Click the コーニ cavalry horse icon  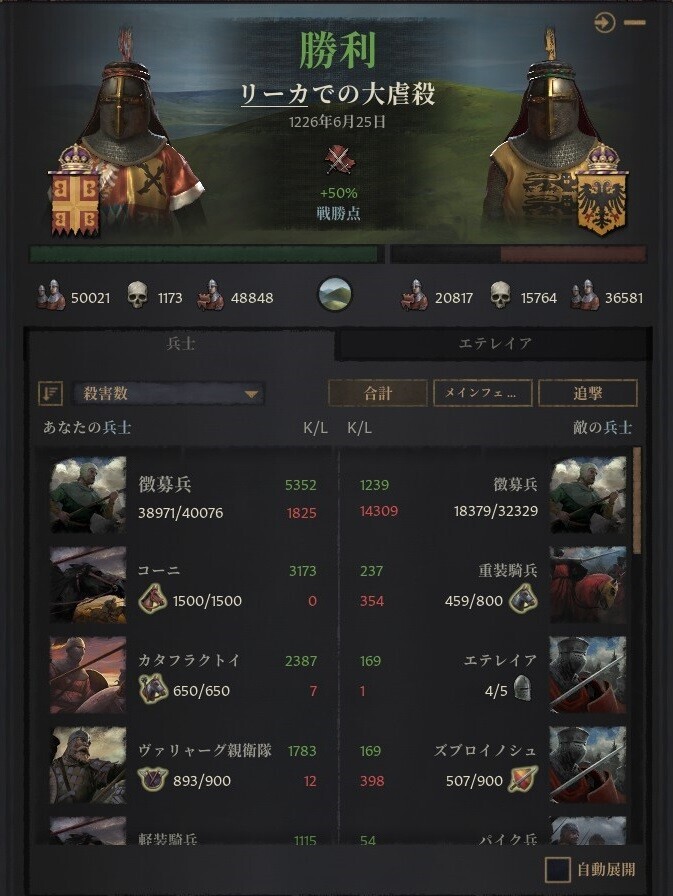(152, 599)
